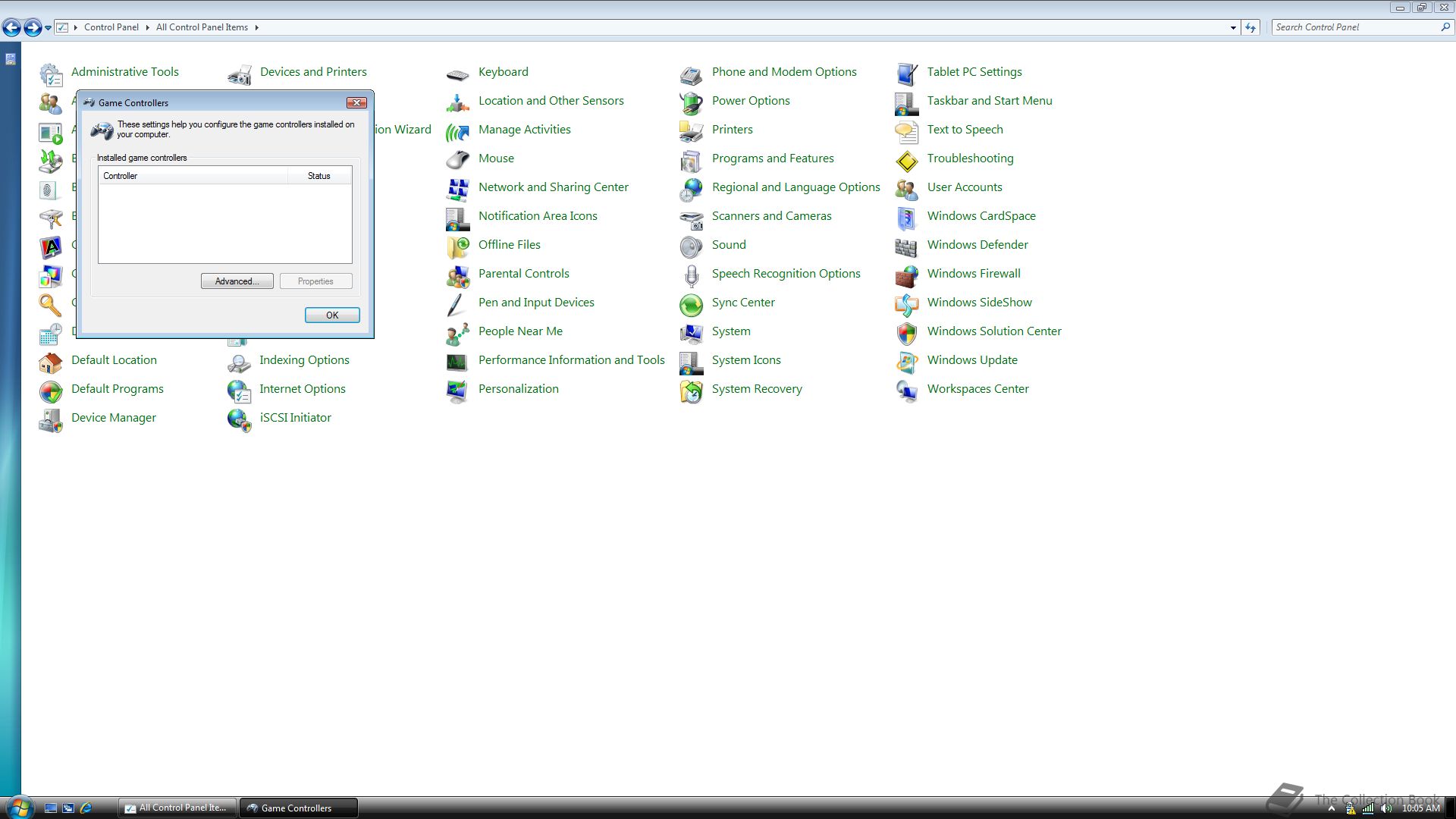The height and width of the screenshot is (819, 1456).
Task: Click the Back navigation button
Action: coord(11,28)
